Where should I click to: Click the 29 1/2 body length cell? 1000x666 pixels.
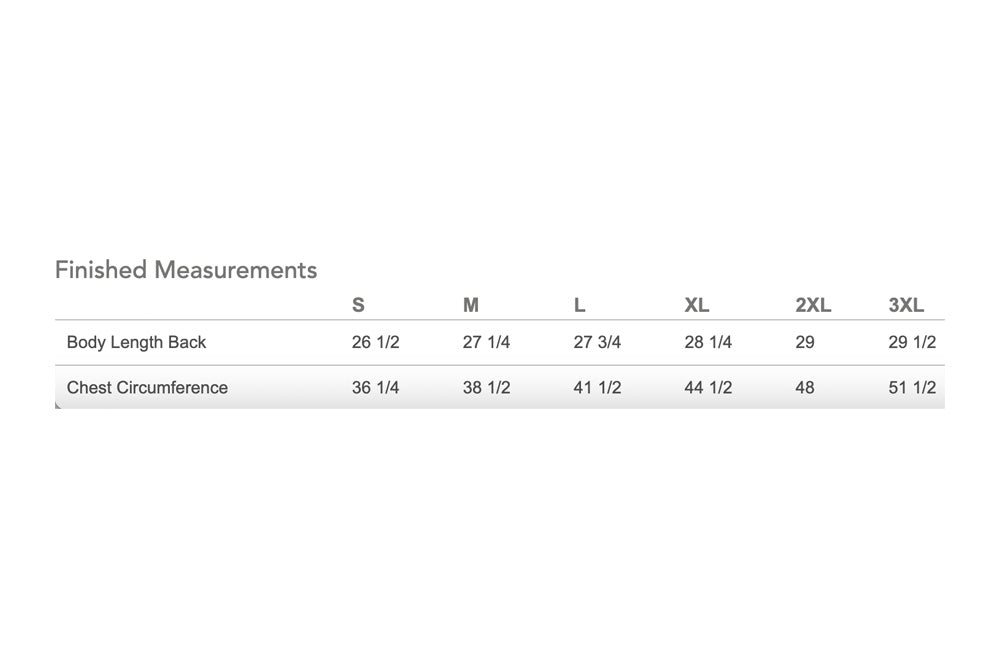coord(912,343)
